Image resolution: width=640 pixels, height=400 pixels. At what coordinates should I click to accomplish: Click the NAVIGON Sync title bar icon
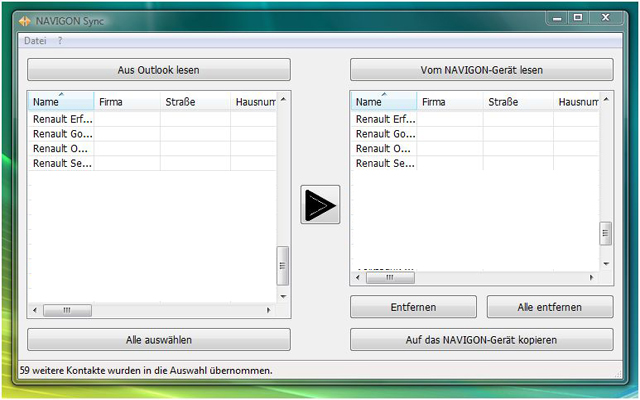coord(26,20)
